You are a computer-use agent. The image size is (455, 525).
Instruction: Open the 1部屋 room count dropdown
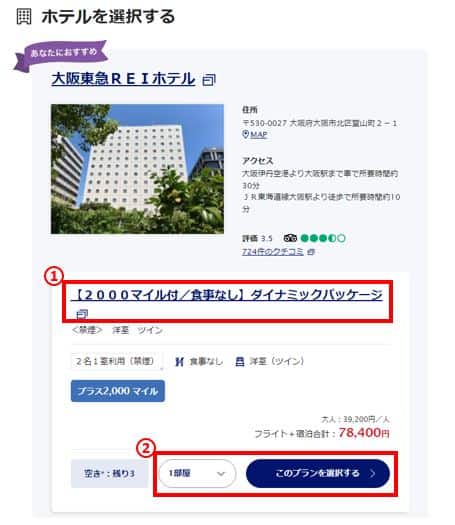tap(197, 473)
